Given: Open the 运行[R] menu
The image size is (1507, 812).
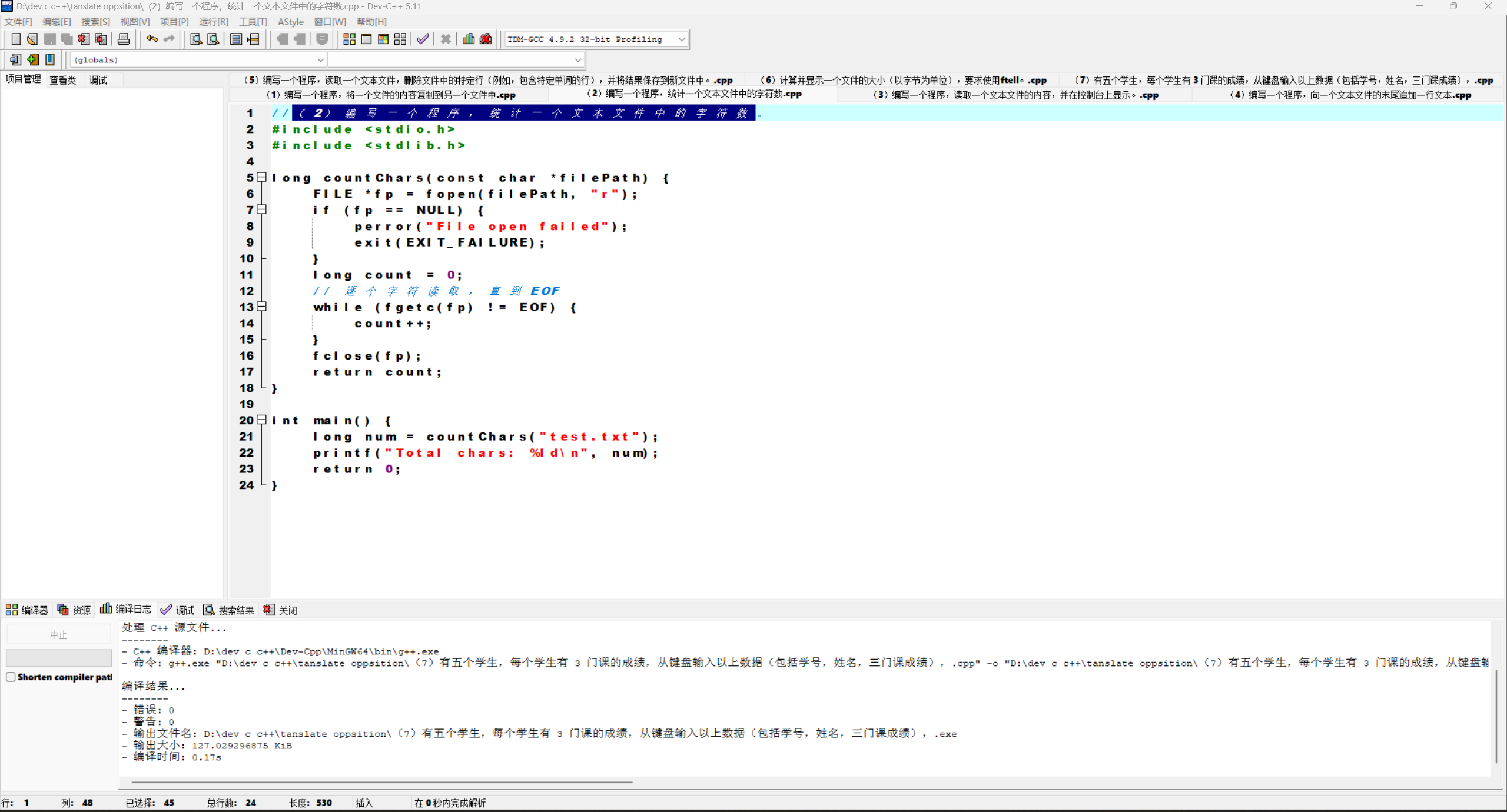Looking at the screenshot, I should [213, 22].
